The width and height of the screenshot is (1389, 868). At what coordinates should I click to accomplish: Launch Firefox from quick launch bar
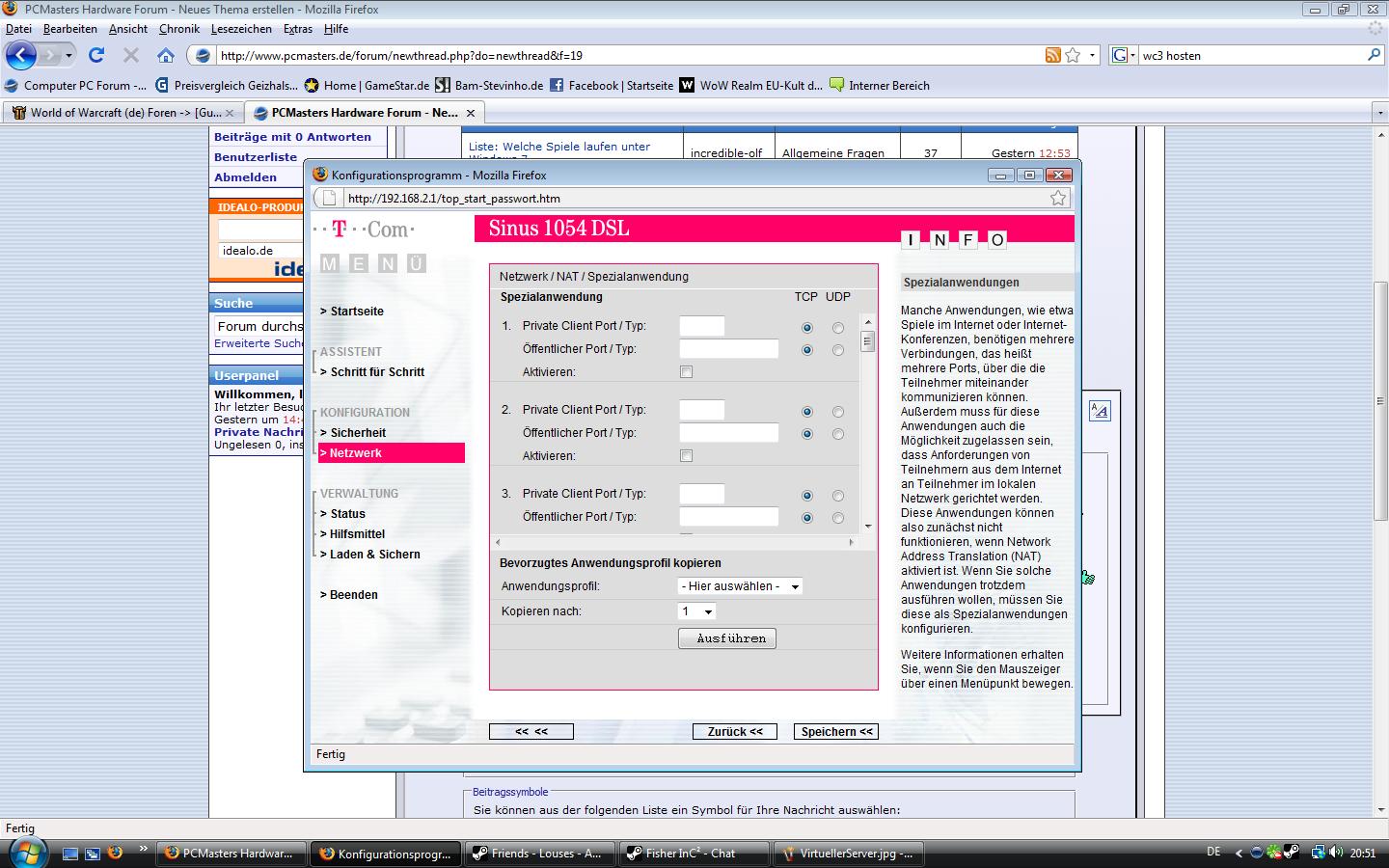[116, 853]
